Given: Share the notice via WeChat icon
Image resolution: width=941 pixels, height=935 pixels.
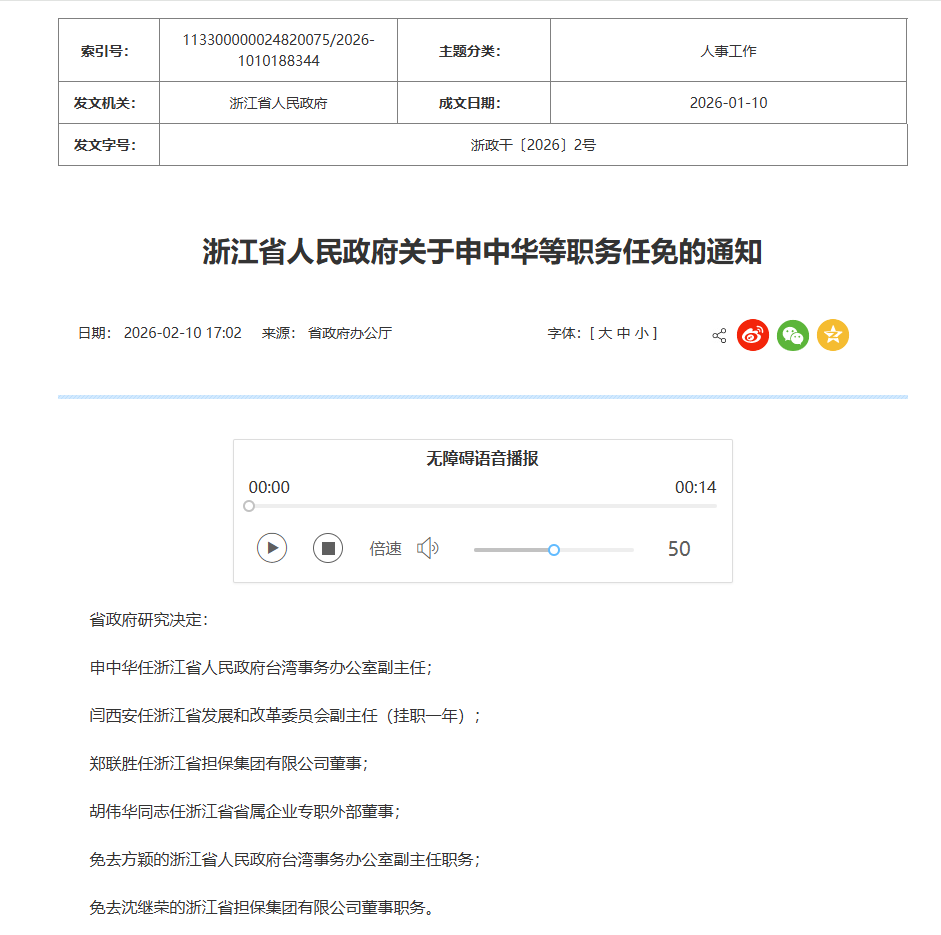Looking at the screenshot, I should tap(793, 335).
